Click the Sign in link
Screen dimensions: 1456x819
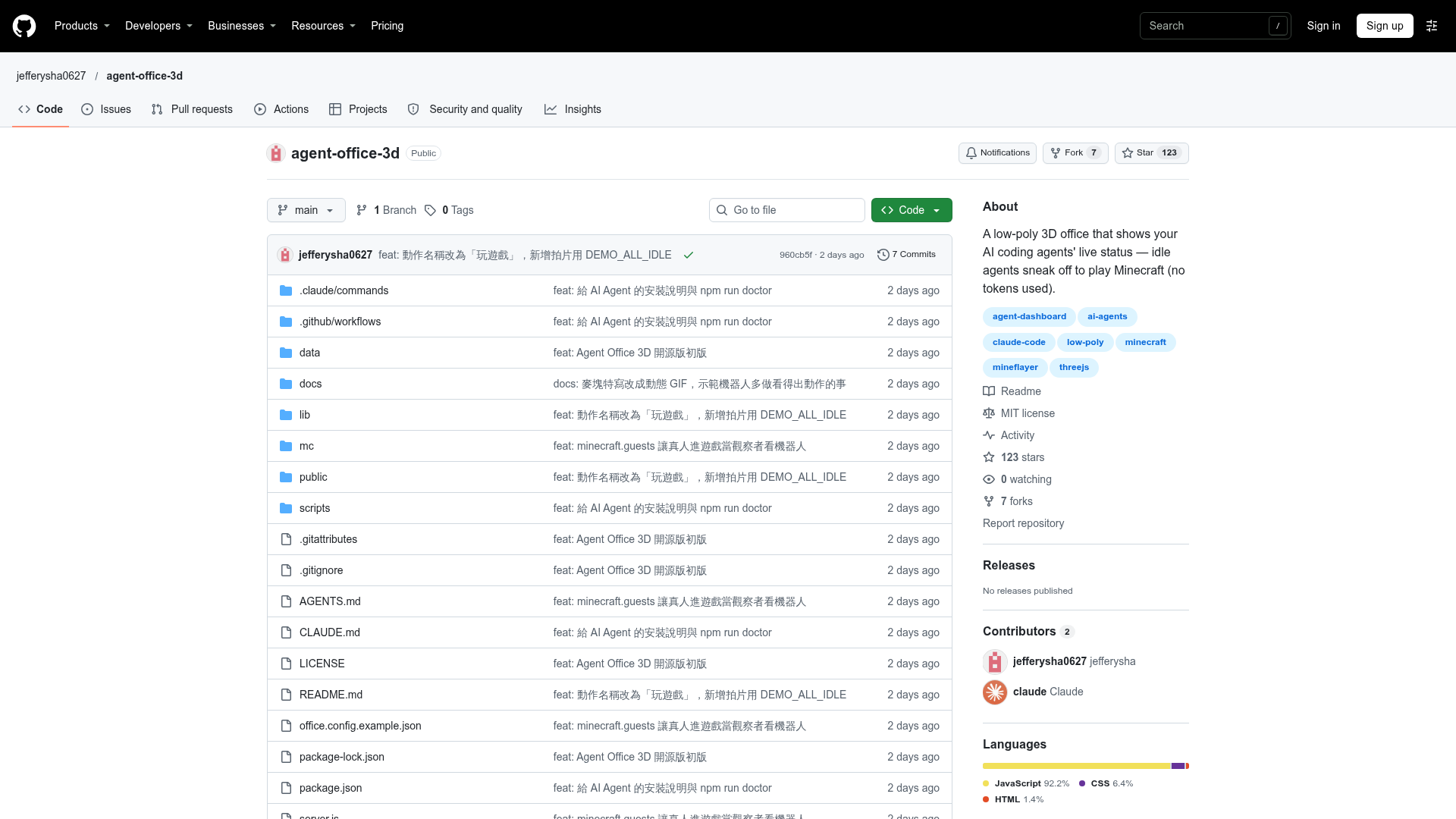[x=1323, y=26]
